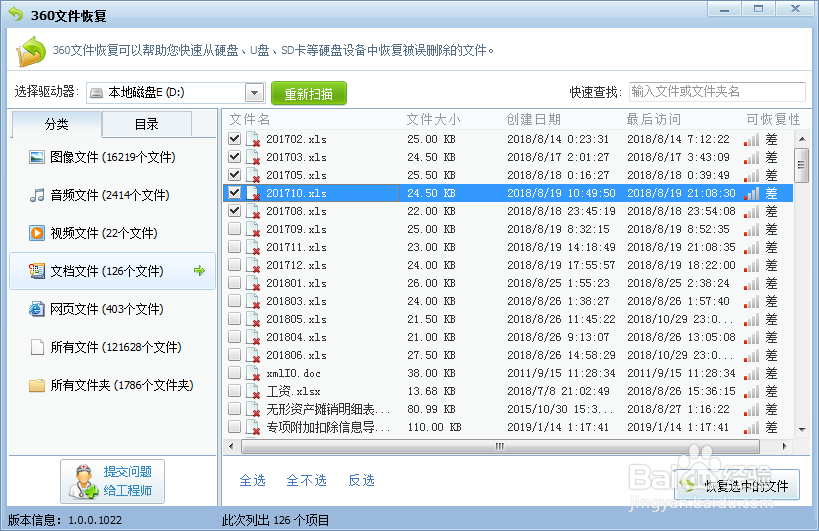The height and width of the screenshot is (531, 819).
Task: Uncheck the 201702.xls checkbox
Action: [x=235, y=139]
